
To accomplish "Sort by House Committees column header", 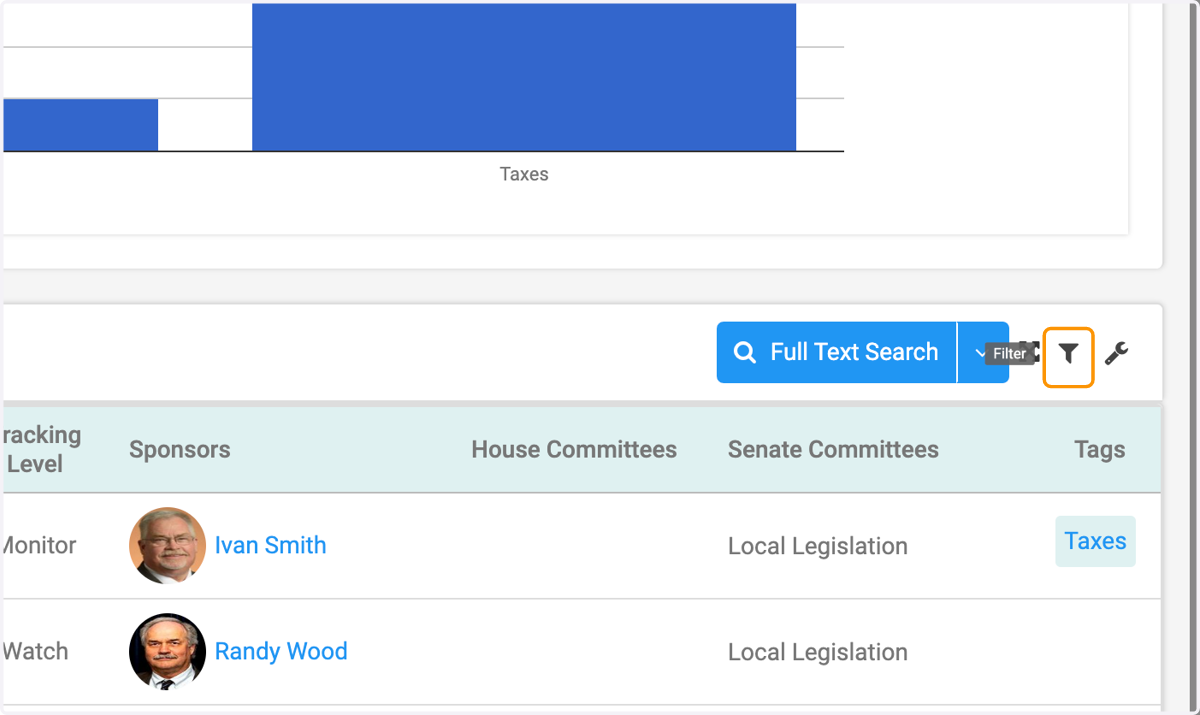I will [x=574, y=450].
